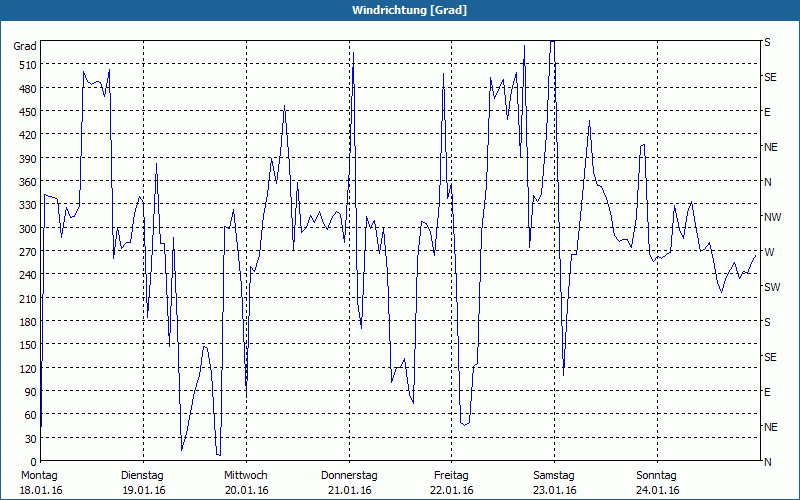Click the 450 value on the degree axis
Viewport: 800px width, 500px height.
[27, 112]
